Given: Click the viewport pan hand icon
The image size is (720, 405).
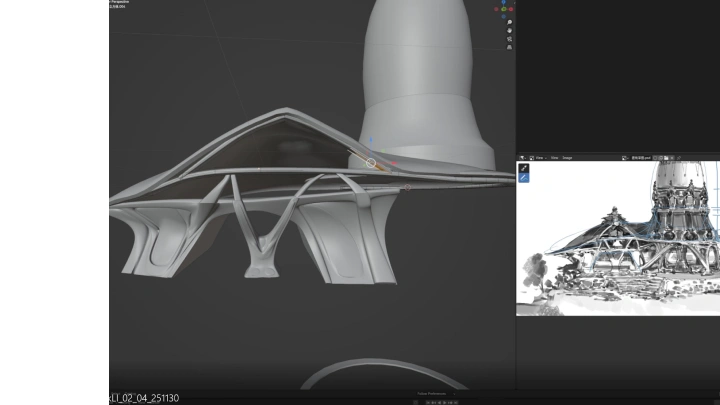Looking at the screenshot, I should click(x=509, y=30).
